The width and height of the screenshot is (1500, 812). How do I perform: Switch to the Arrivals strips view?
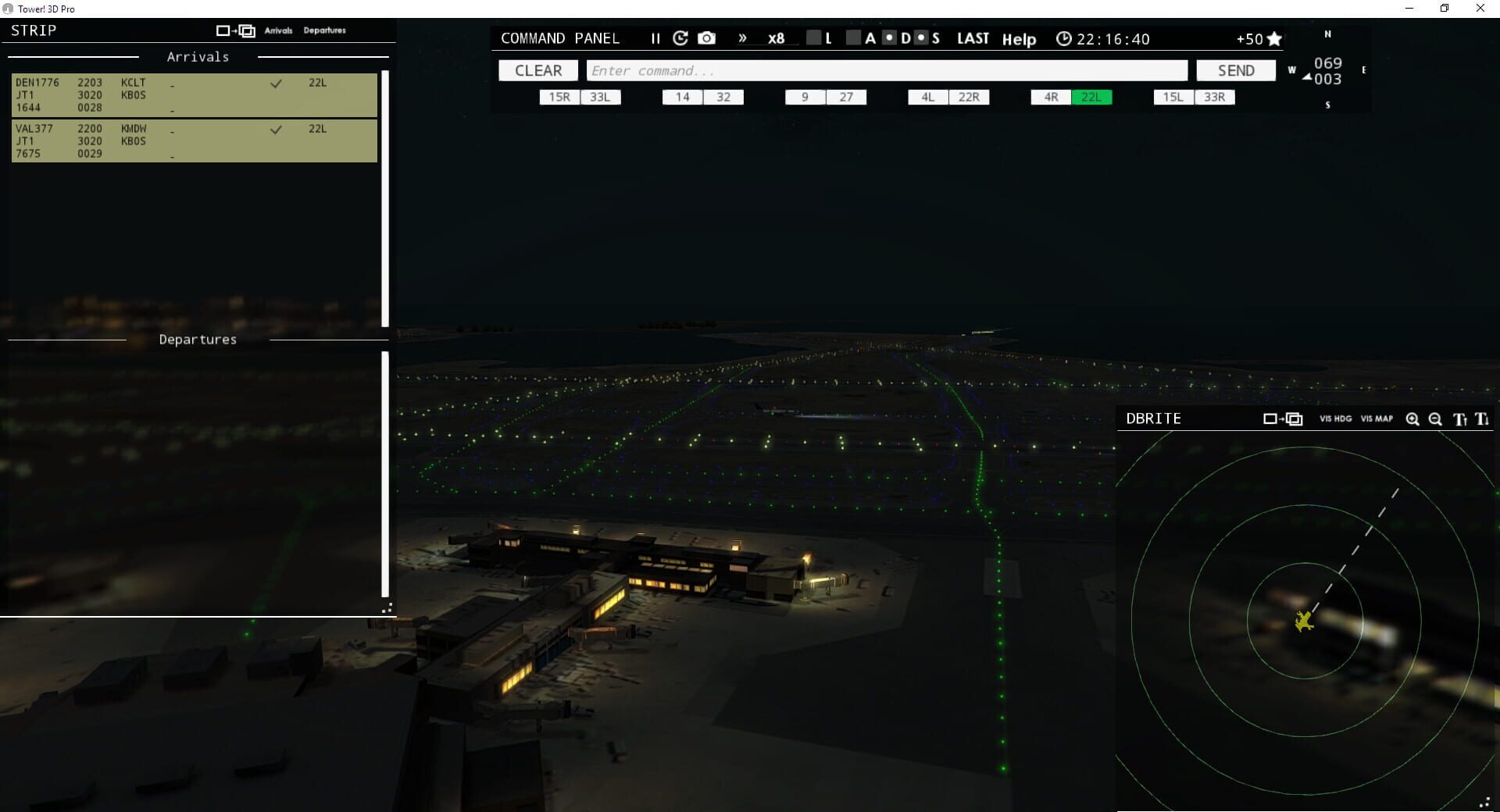click(278, 30)
